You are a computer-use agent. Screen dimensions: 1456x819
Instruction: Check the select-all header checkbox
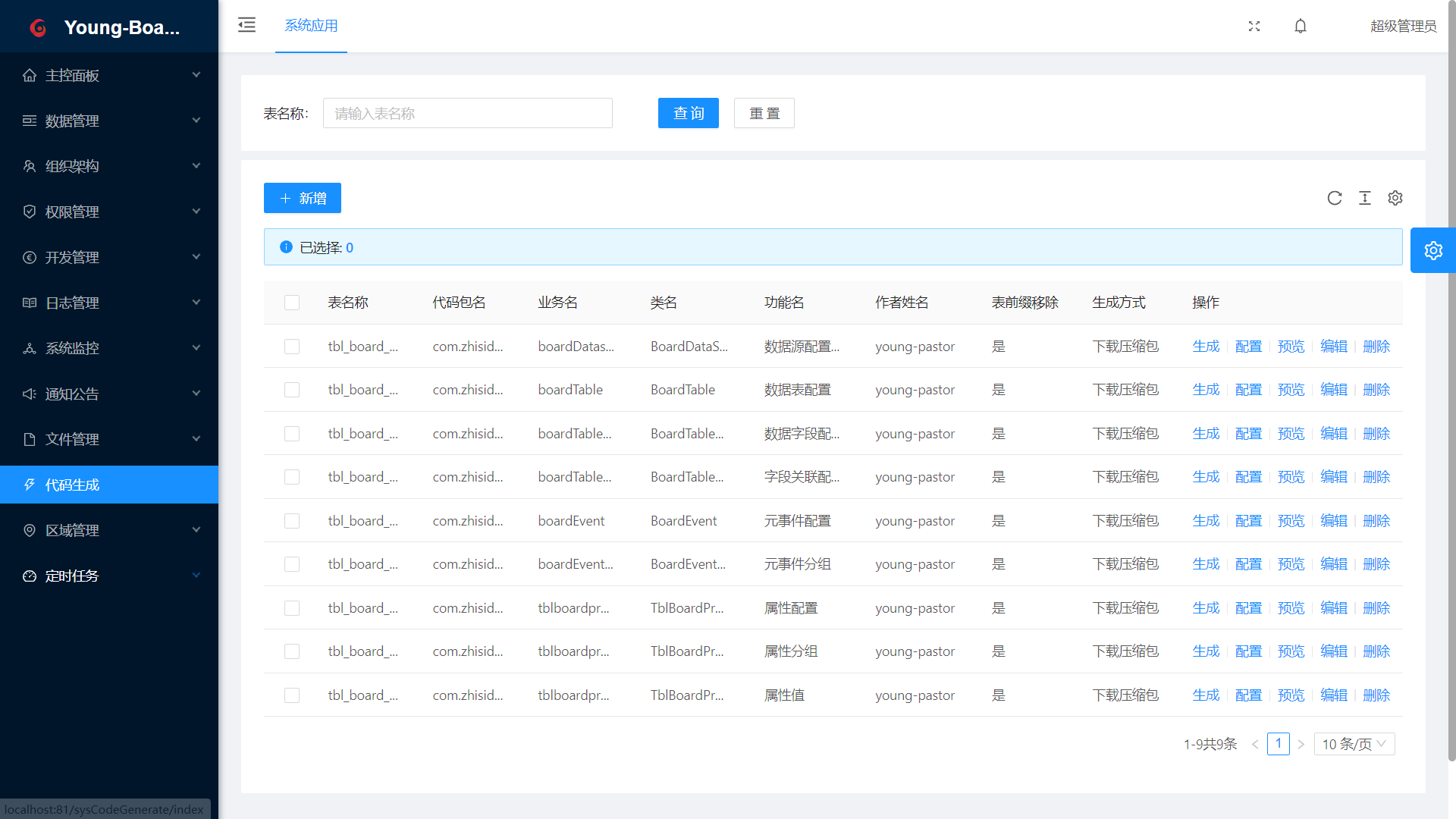click(292, 303)
